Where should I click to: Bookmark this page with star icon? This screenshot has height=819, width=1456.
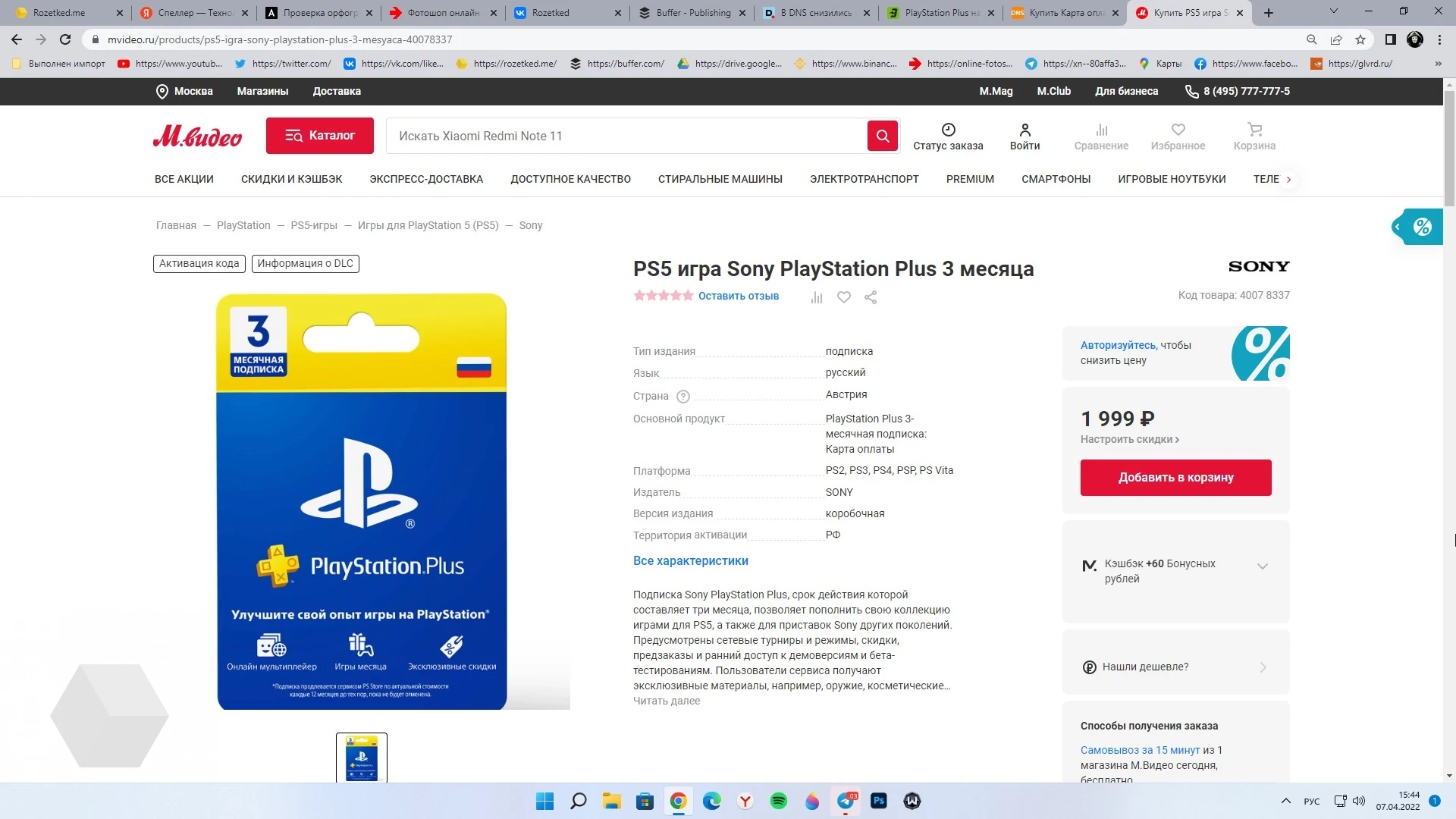coord(1360,39)
